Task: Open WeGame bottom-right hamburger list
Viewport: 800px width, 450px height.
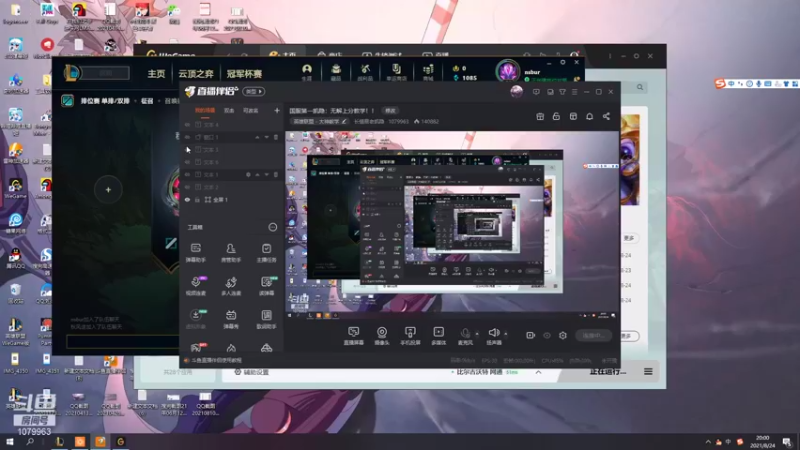Action: pyautogui.click(x=648, y=371)
